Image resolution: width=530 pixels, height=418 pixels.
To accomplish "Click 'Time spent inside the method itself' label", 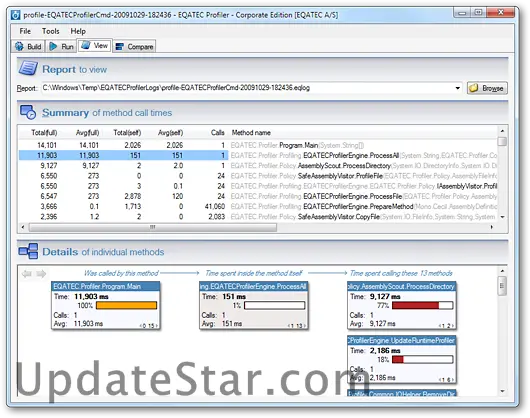I will tap(254, 273).
